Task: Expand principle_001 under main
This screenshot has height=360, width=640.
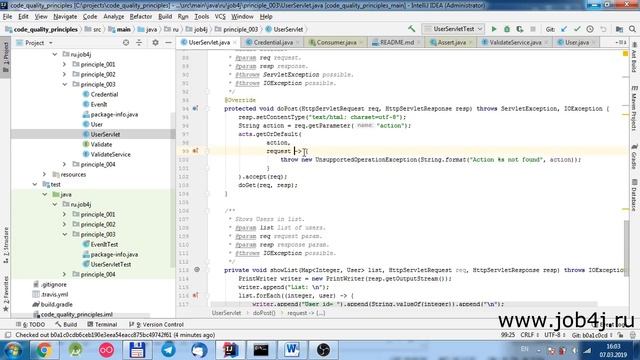Action: [64, 64]
